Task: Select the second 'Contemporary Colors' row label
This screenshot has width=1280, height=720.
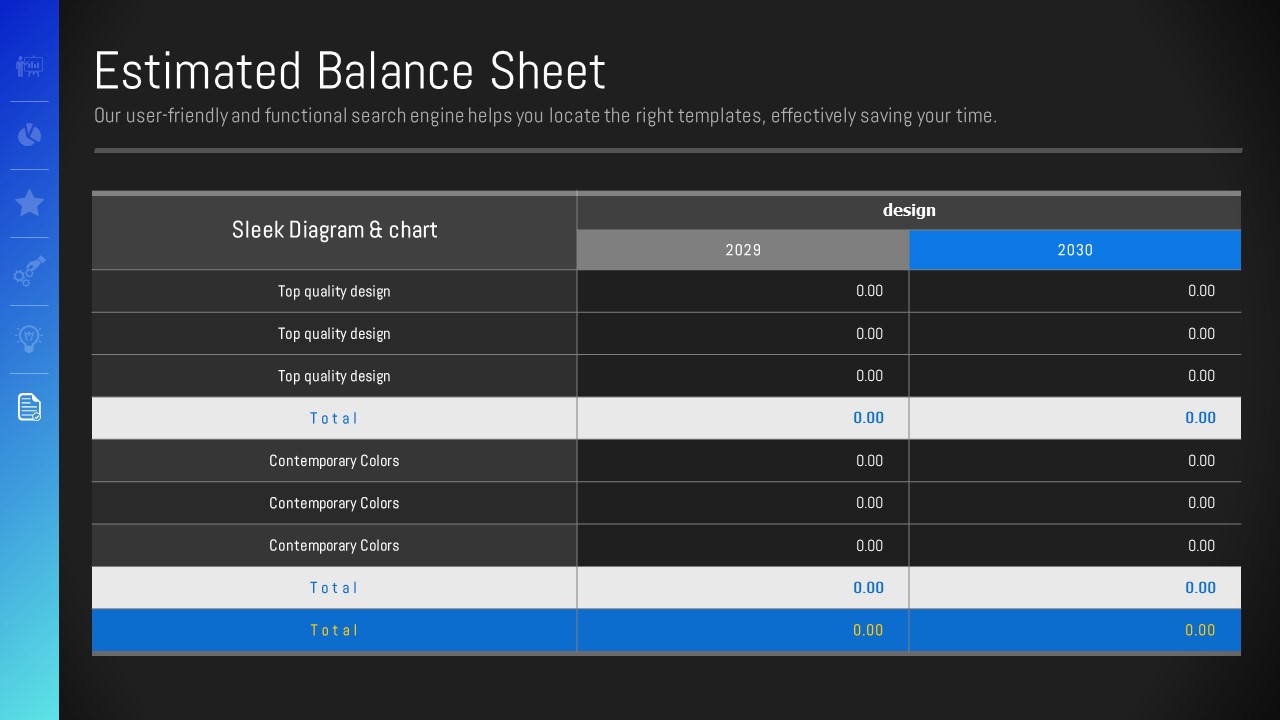Action: [x=334, y=503]
